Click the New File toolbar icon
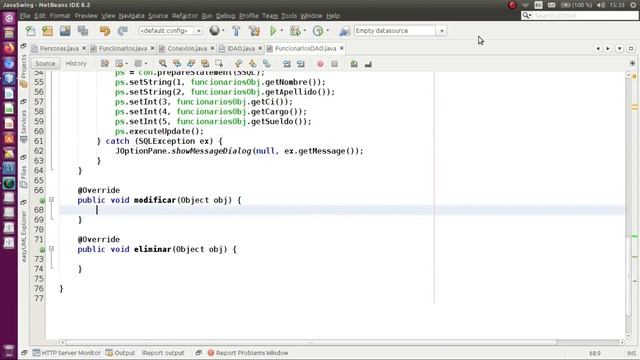The image size is (640, 360). click(31, 31)
